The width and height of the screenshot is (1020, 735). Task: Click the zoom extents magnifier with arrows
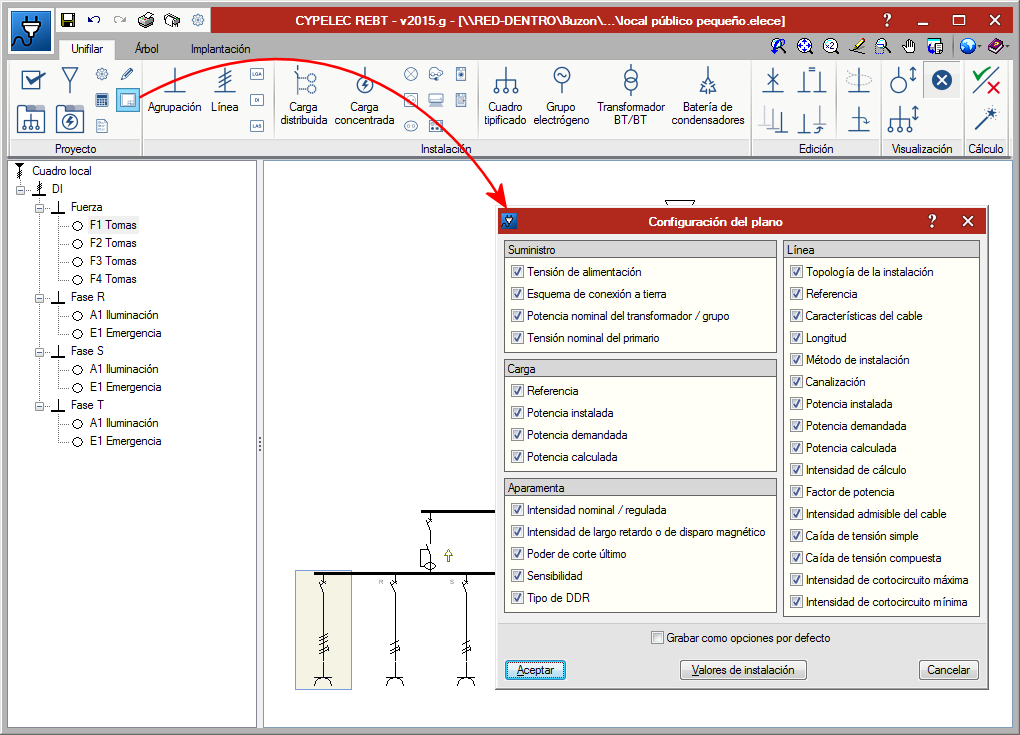(805, 46)
